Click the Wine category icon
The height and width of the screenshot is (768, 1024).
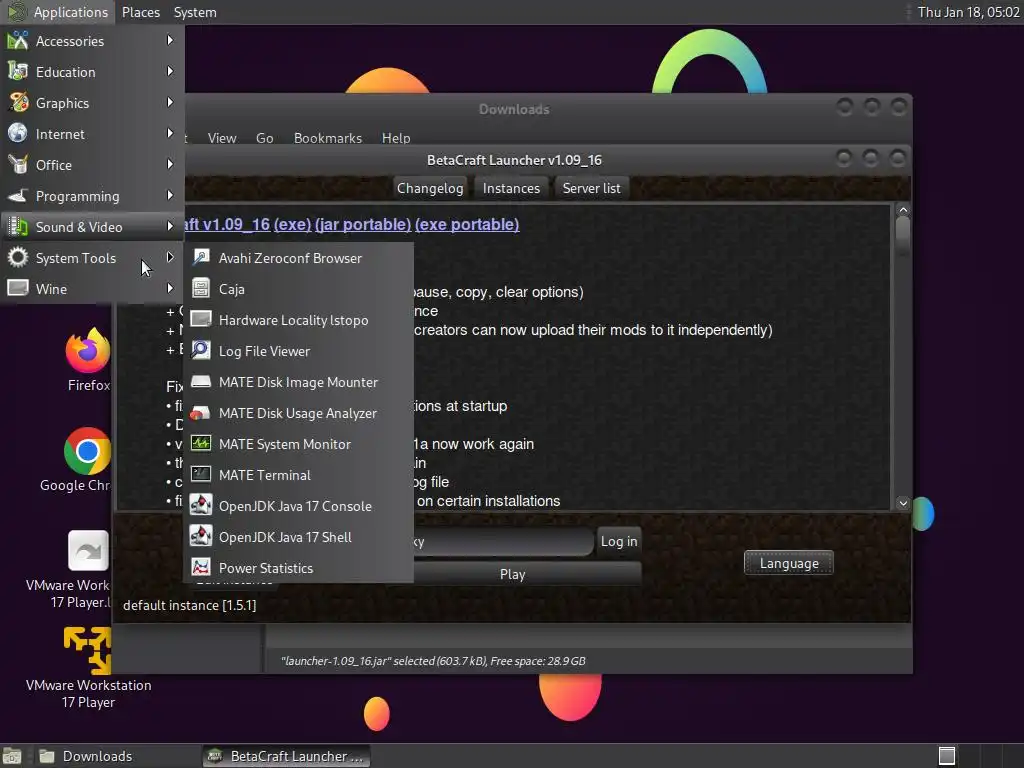point(18,288)
